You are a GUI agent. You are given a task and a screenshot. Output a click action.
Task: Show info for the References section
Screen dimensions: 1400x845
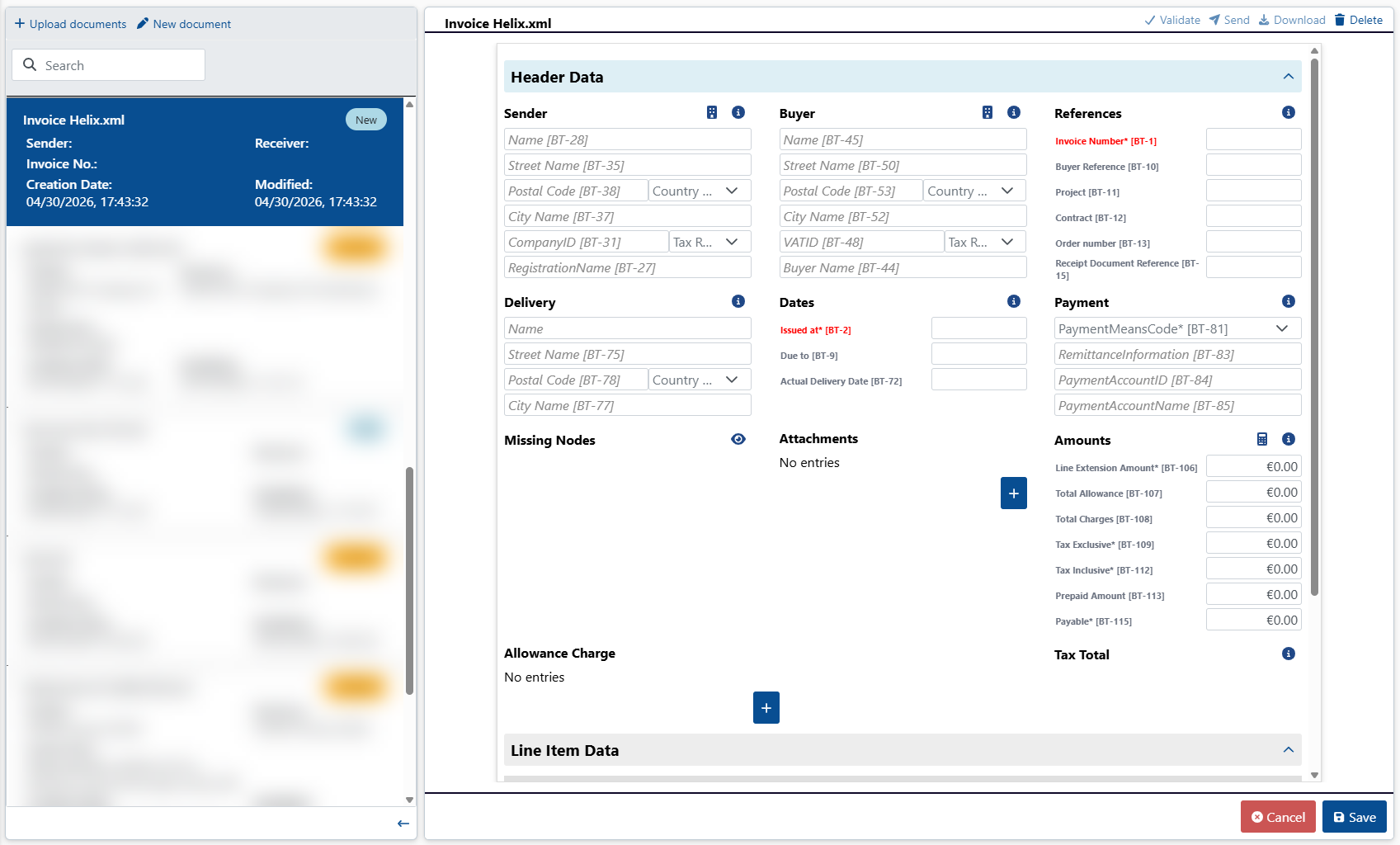click(1289, 112)
